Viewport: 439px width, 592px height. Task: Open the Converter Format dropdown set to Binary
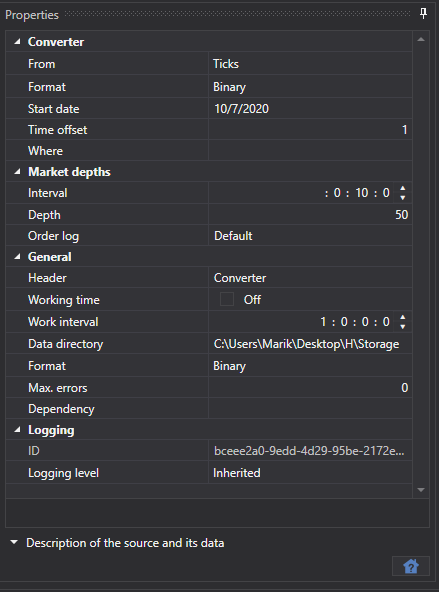click(x=310, y=87)
